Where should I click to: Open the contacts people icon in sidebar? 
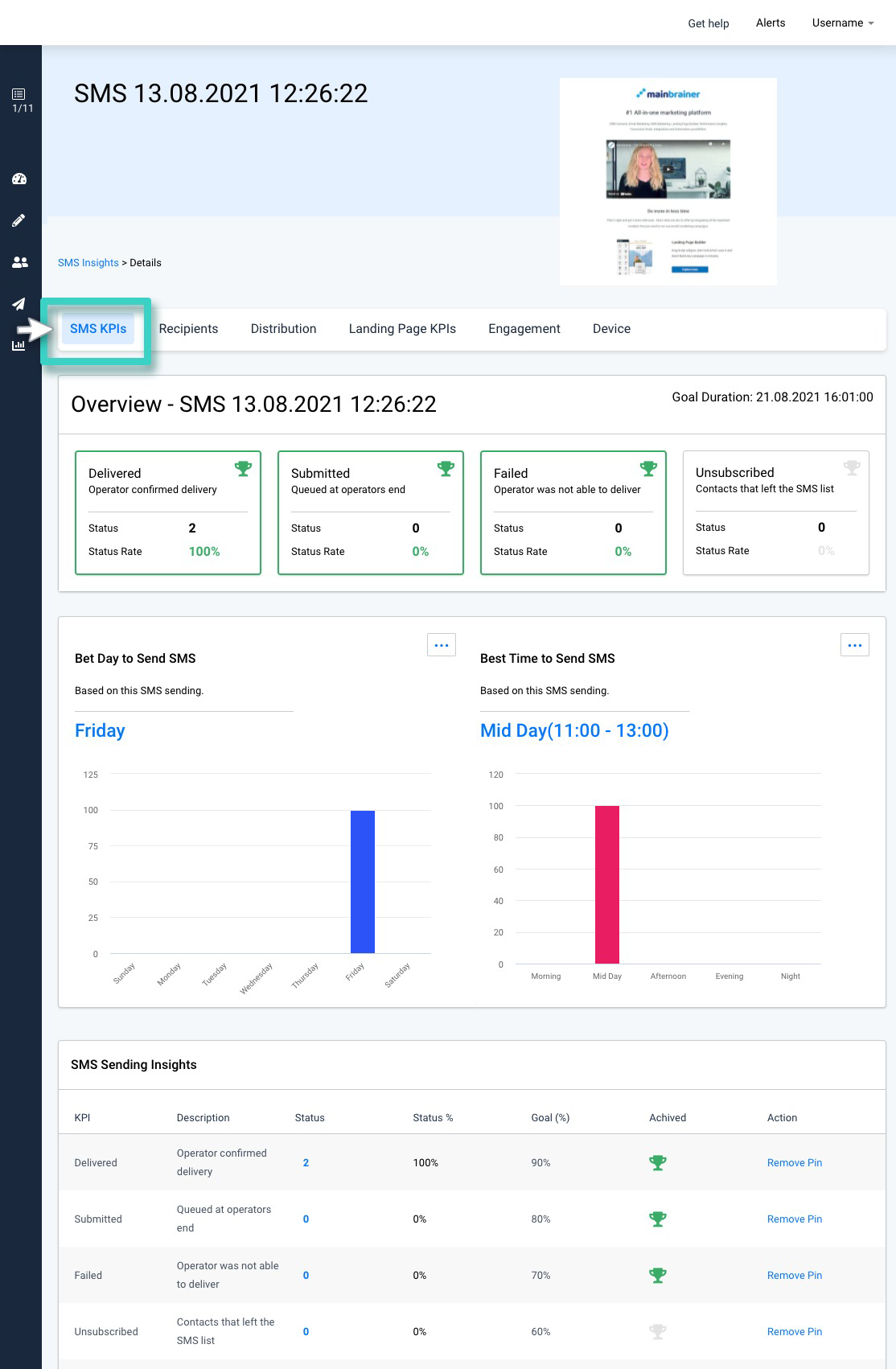click(x=19, y=262)
